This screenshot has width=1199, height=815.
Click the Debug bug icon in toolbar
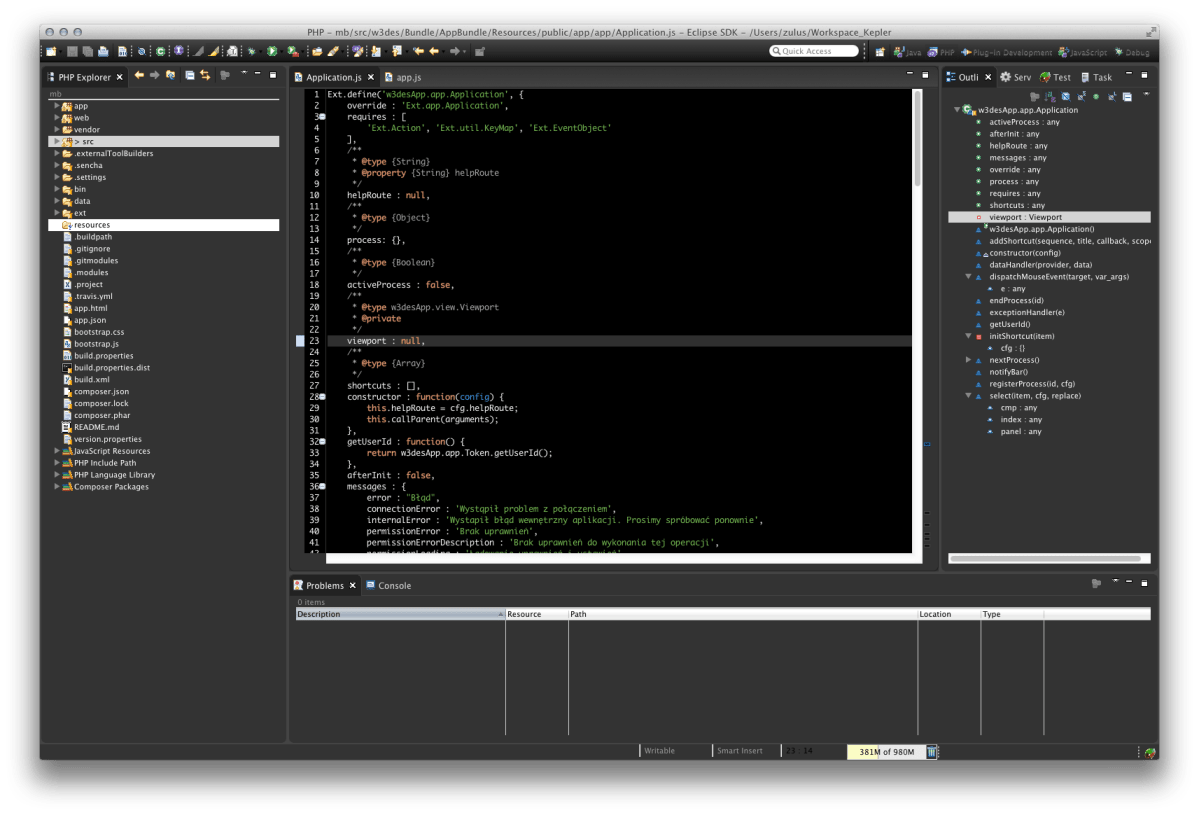tap(251, 51)
